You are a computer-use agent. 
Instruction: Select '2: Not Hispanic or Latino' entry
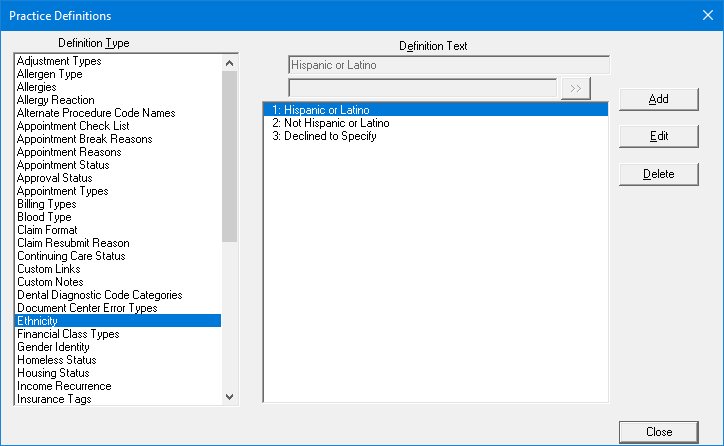[330, 123]
